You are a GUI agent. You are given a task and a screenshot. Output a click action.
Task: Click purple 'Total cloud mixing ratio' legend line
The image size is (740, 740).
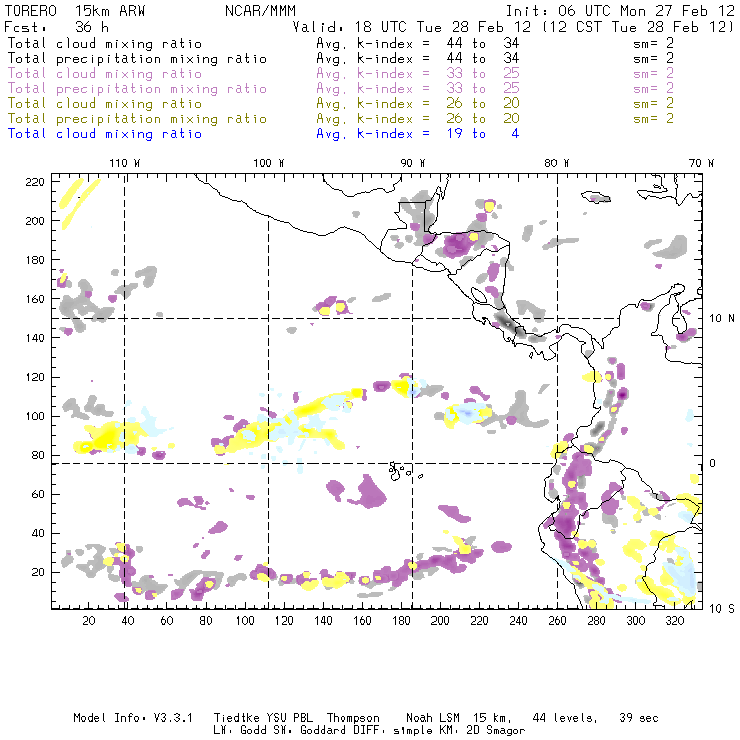tap(105, 74)
